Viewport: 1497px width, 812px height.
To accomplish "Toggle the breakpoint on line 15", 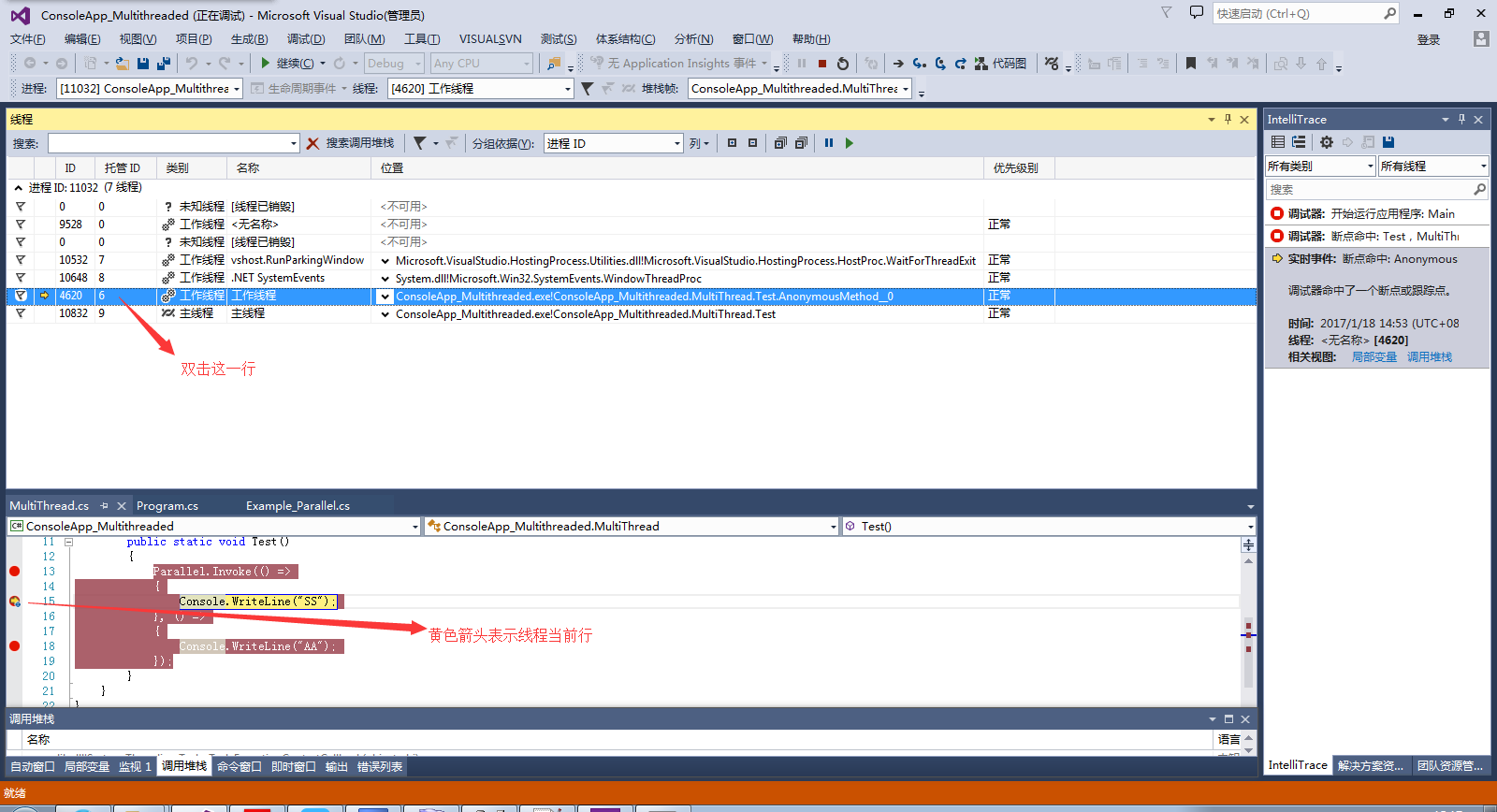I will (14, 602).
